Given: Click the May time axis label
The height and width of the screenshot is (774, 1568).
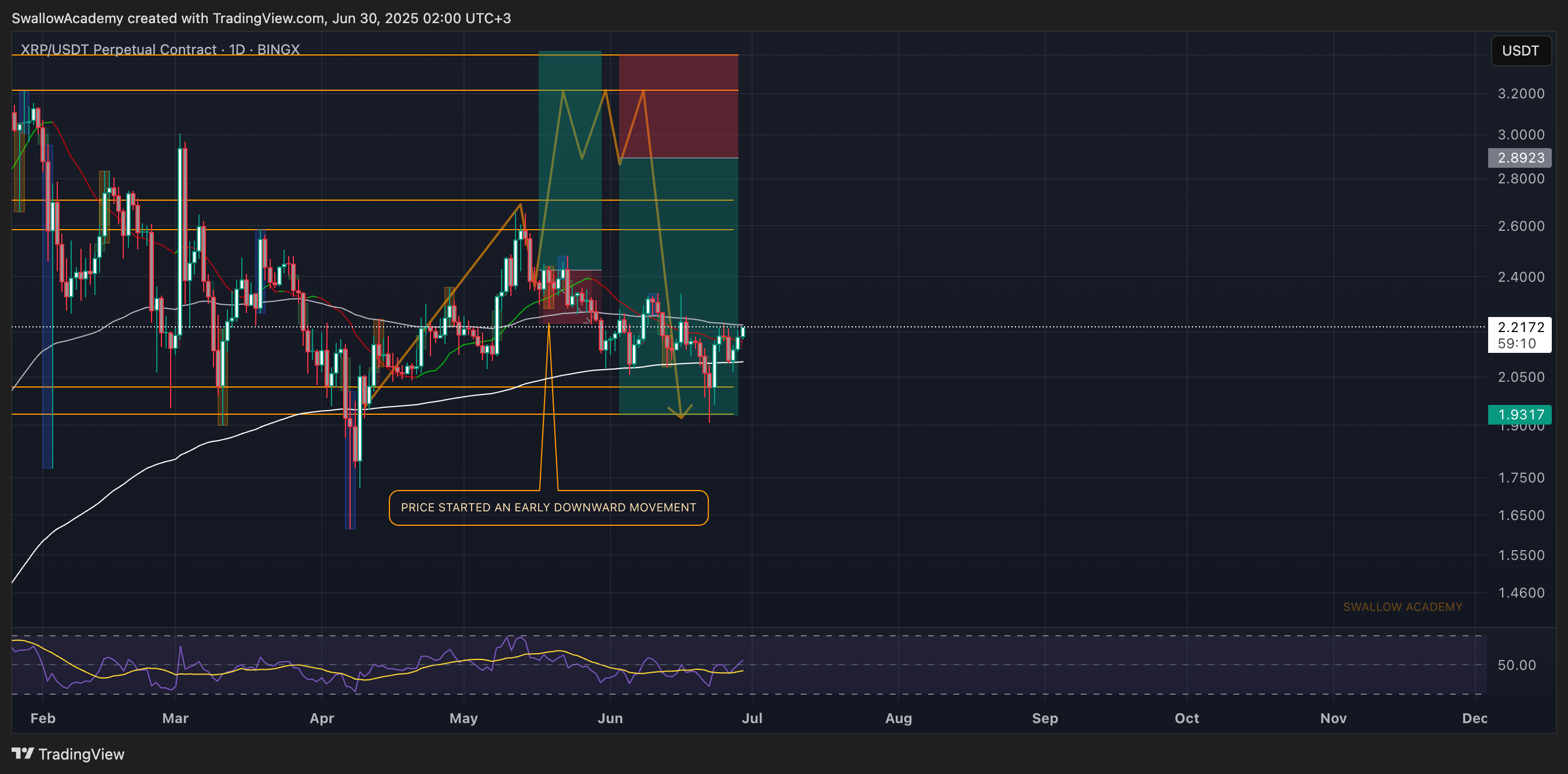Looking at the screenshot, I should (x=464, y=718).
